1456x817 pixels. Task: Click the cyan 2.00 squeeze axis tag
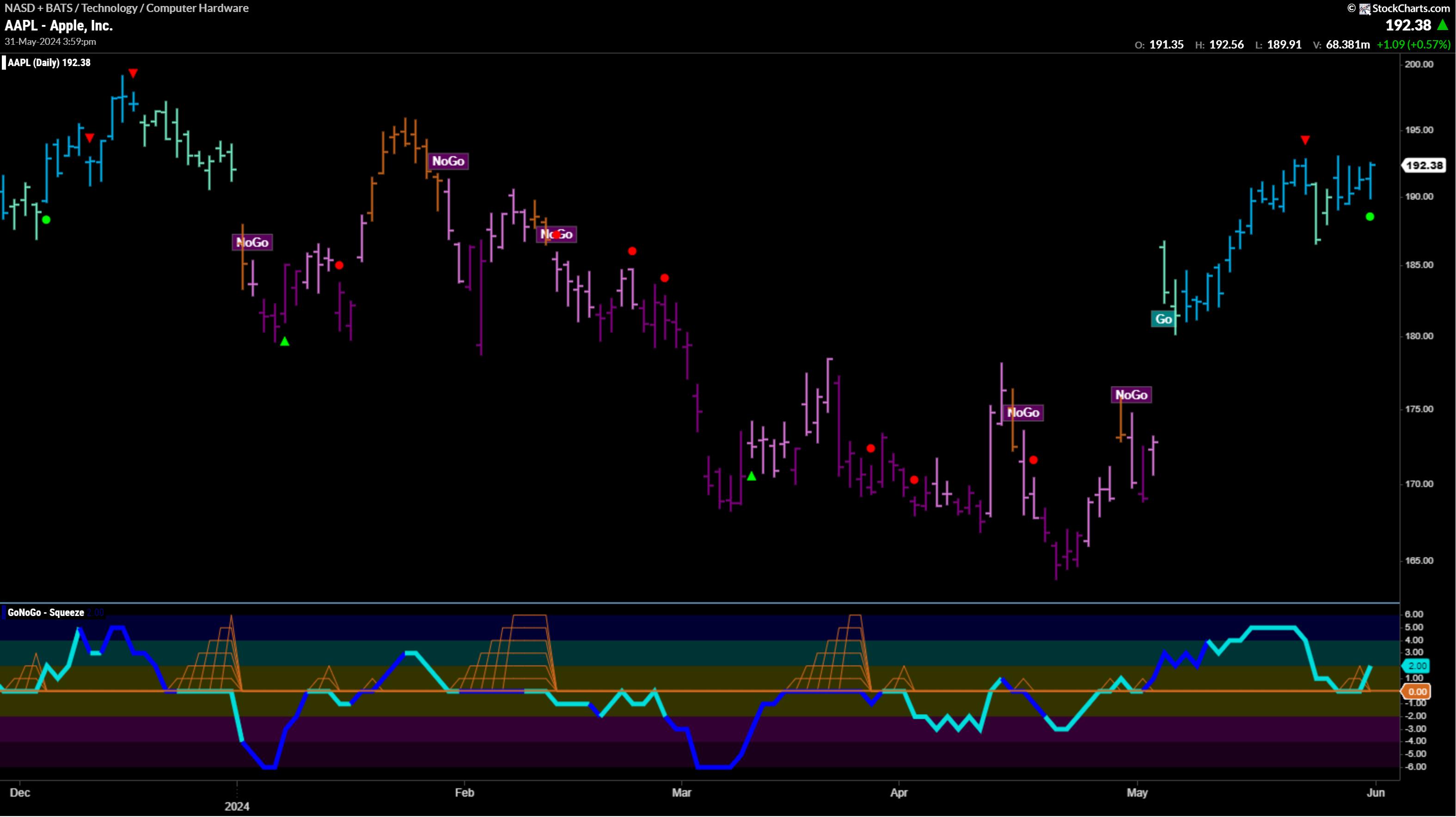pos(1416,666)
